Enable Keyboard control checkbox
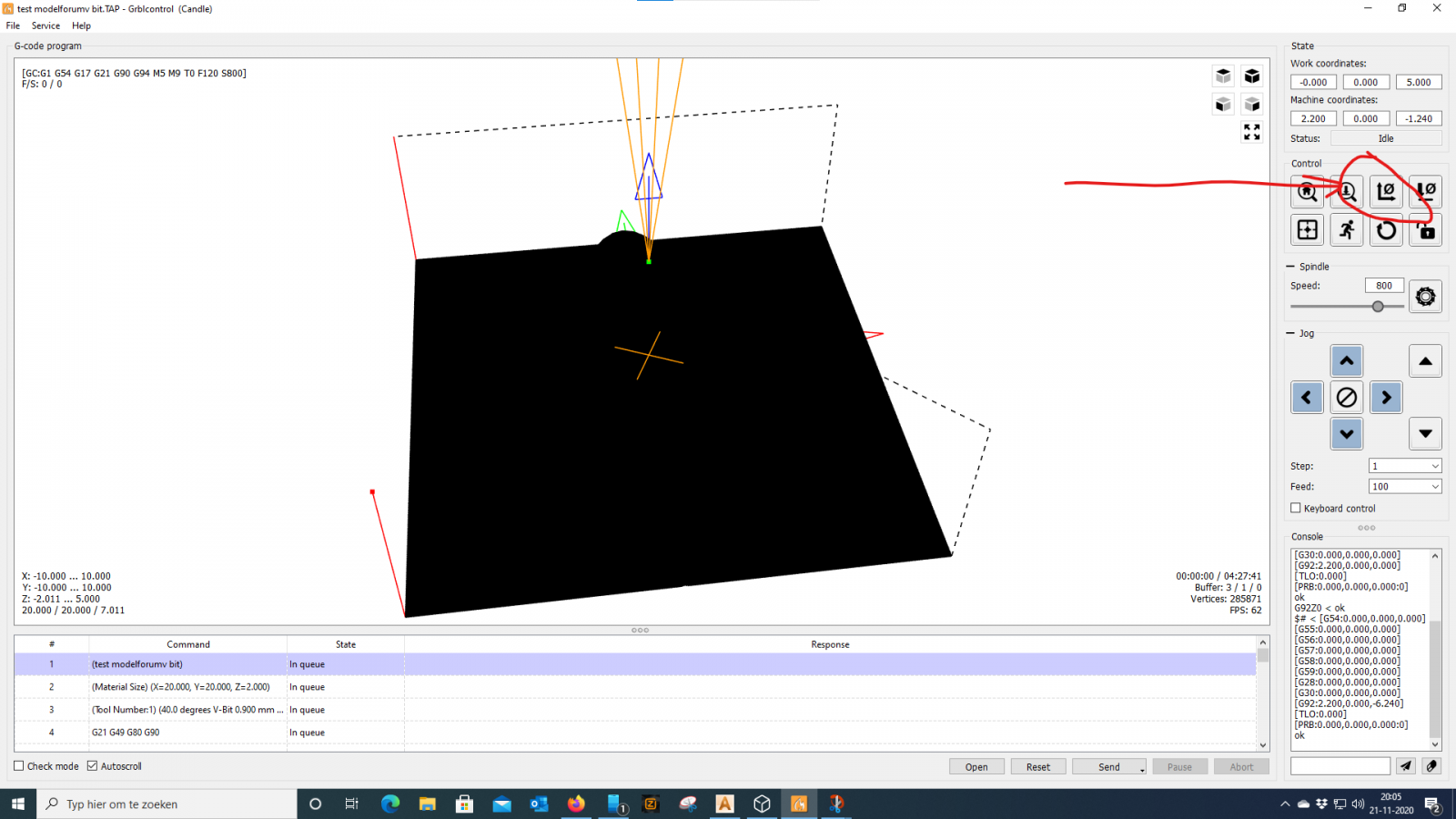The width and height of the screenshot is (1456, 819). pyautogui.click(x=1296, y=509)
